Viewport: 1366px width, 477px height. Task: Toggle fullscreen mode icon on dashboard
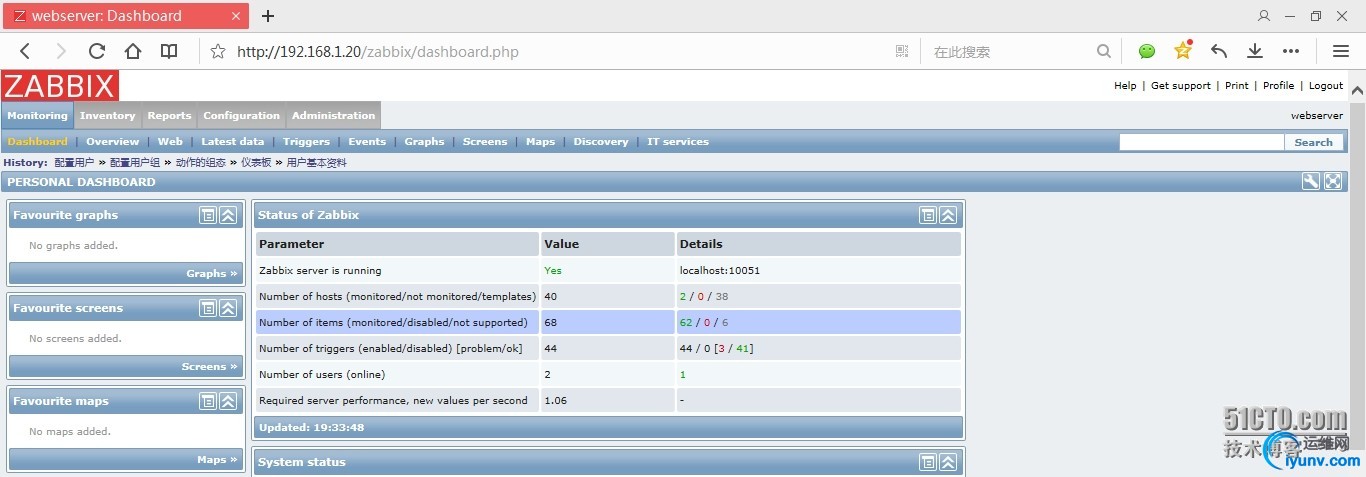[1333, 181]
